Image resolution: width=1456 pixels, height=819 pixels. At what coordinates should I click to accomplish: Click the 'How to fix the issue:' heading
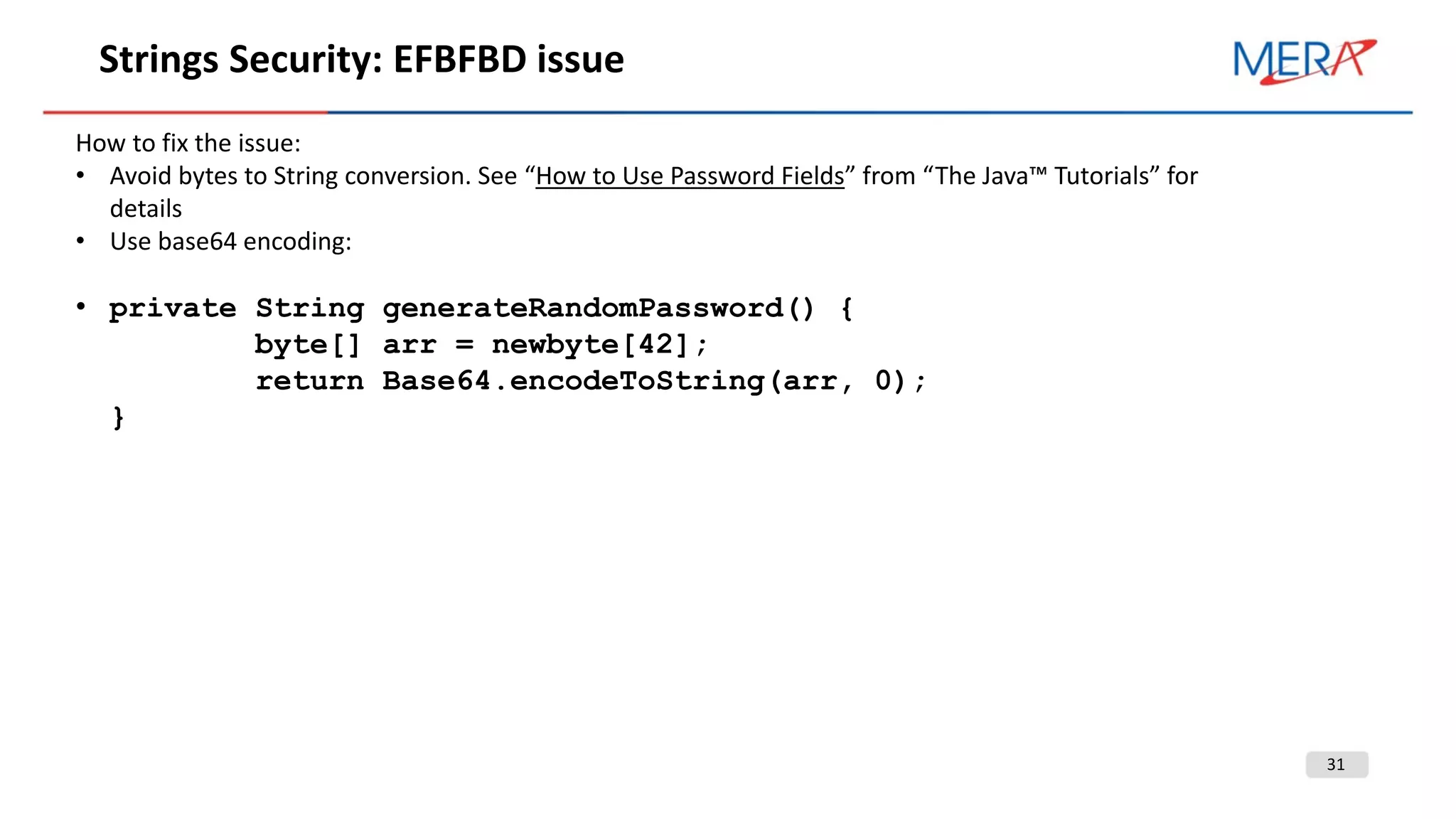(x=188, y=144)
